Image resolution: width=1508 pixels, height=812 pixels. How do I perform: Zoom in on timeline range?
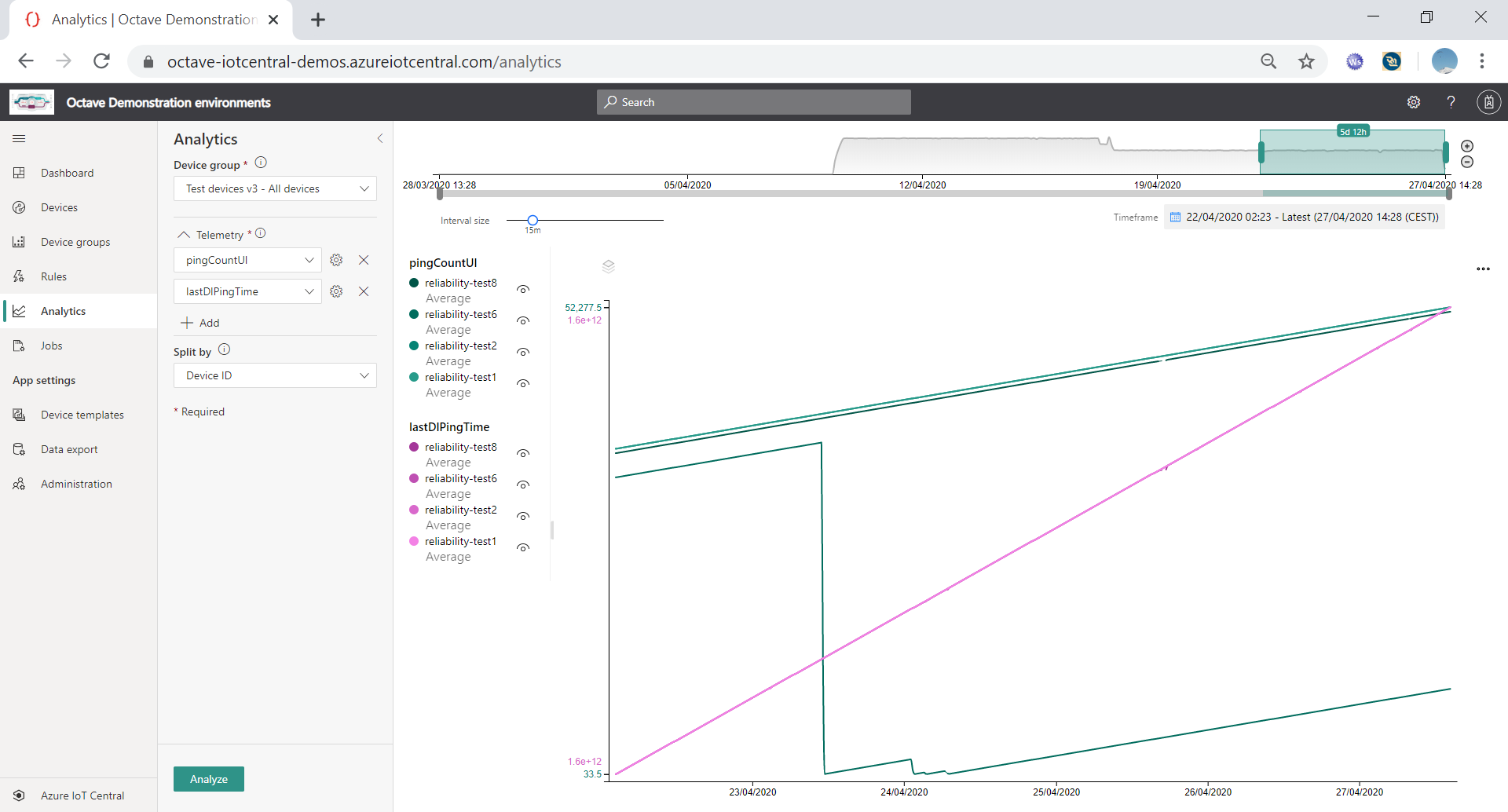[1467, 146]
